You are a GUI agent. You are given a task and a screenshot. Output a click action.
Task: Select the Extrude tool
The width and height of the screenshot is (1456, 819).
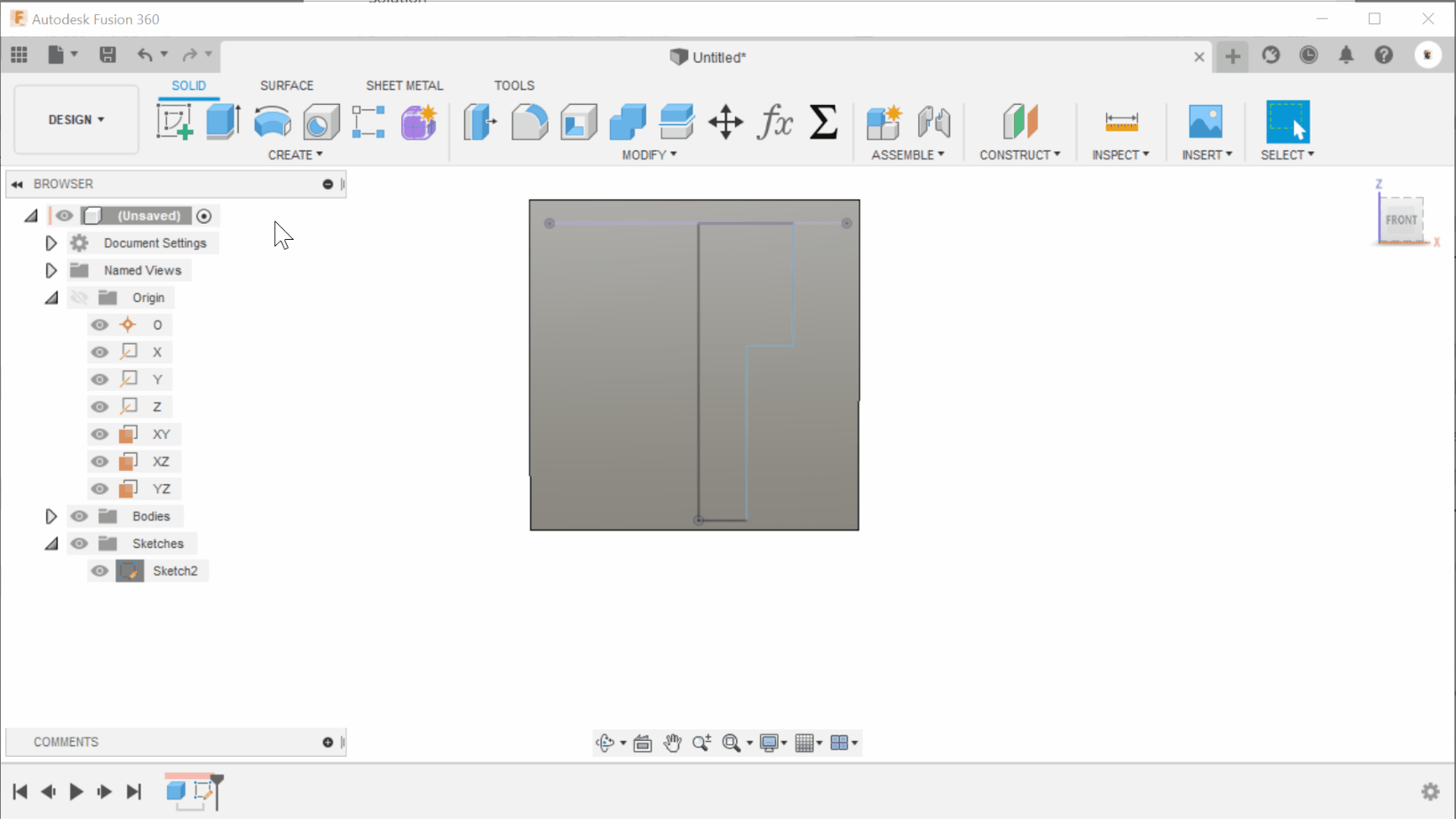[x=223, y=122]
